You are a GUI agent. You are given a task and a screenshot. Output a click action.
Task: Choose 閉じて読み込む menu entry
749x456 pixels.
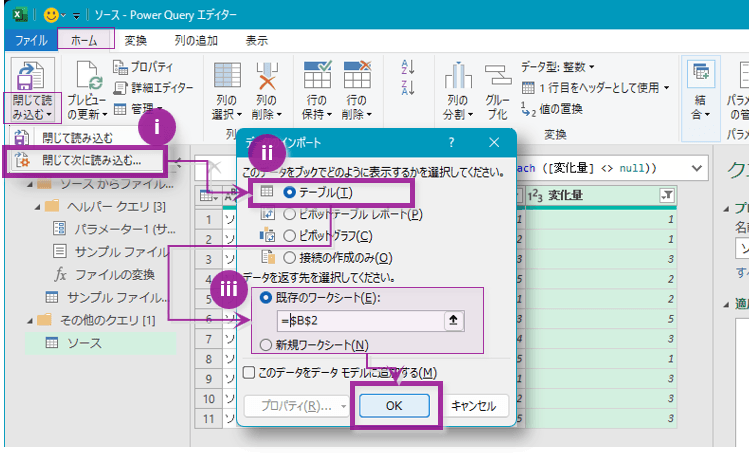(x=77, y=138)
